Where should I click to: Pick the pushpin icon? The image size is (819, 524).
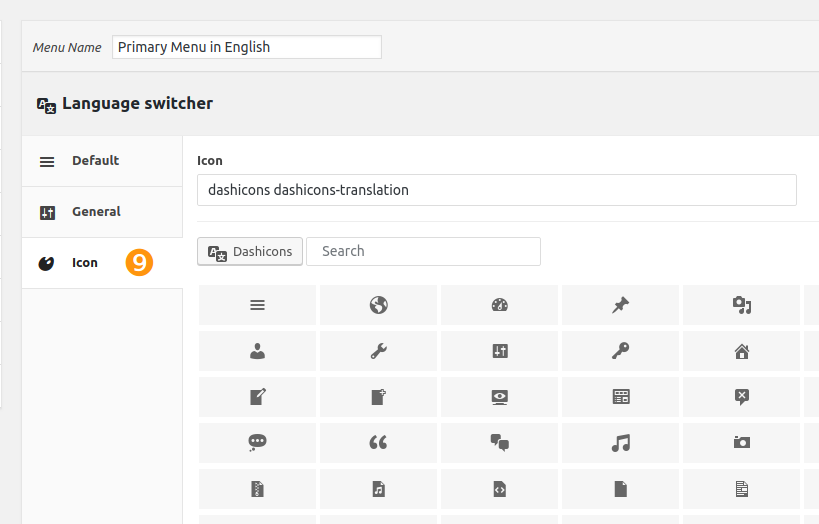[x=621, y=305]
